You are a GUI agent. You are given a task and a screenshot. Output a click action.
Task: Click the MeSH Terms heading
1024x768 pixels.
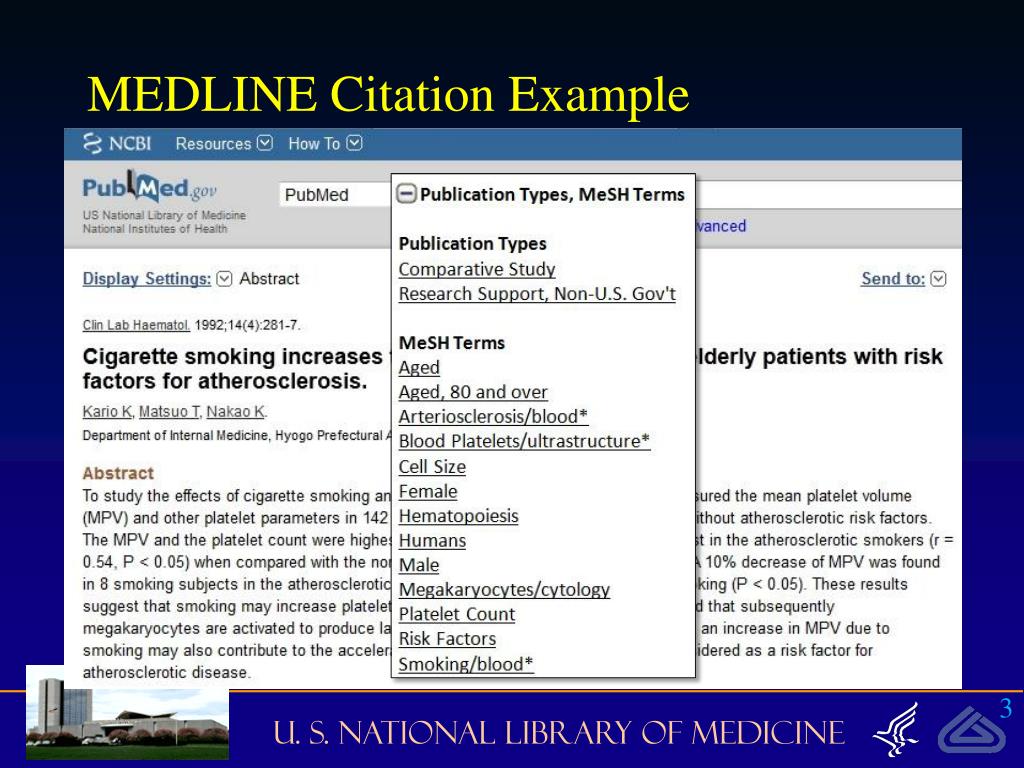452,343
